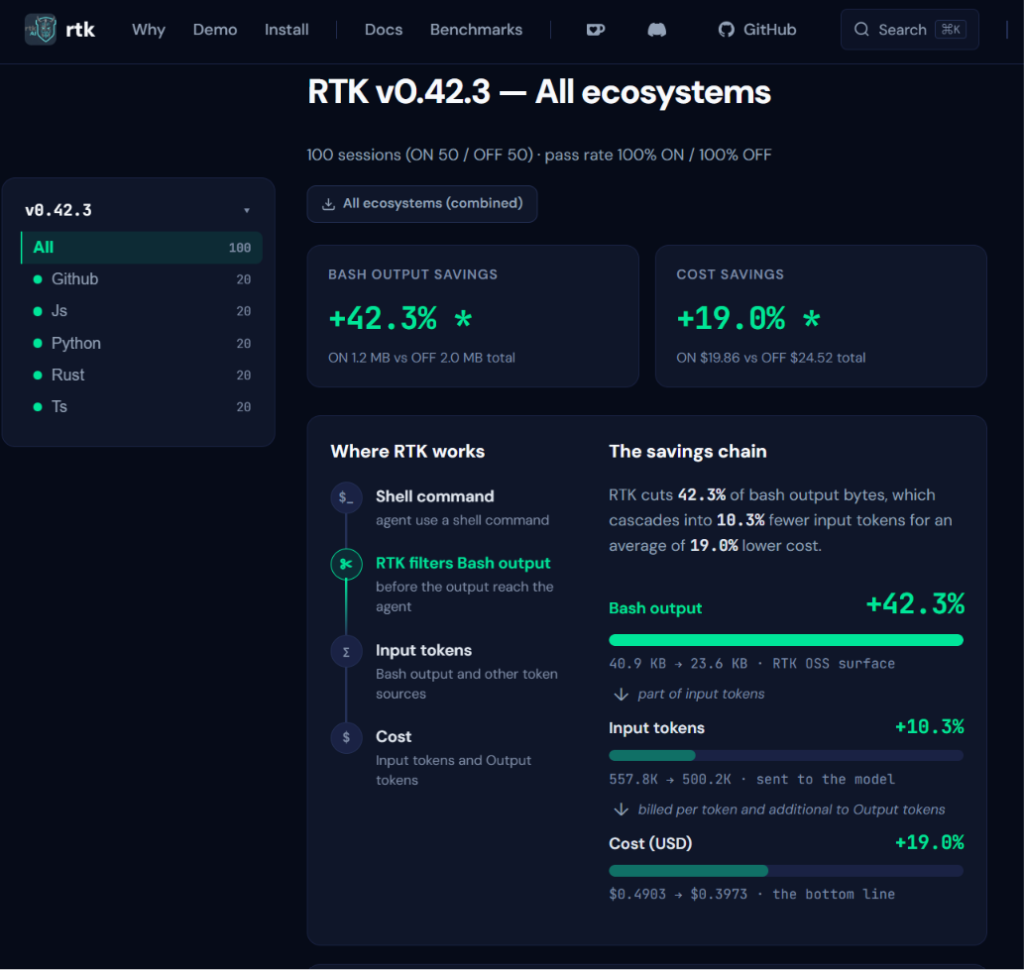
Task: Click the download icon in All ecosystems button
Action: coord(328,204)
